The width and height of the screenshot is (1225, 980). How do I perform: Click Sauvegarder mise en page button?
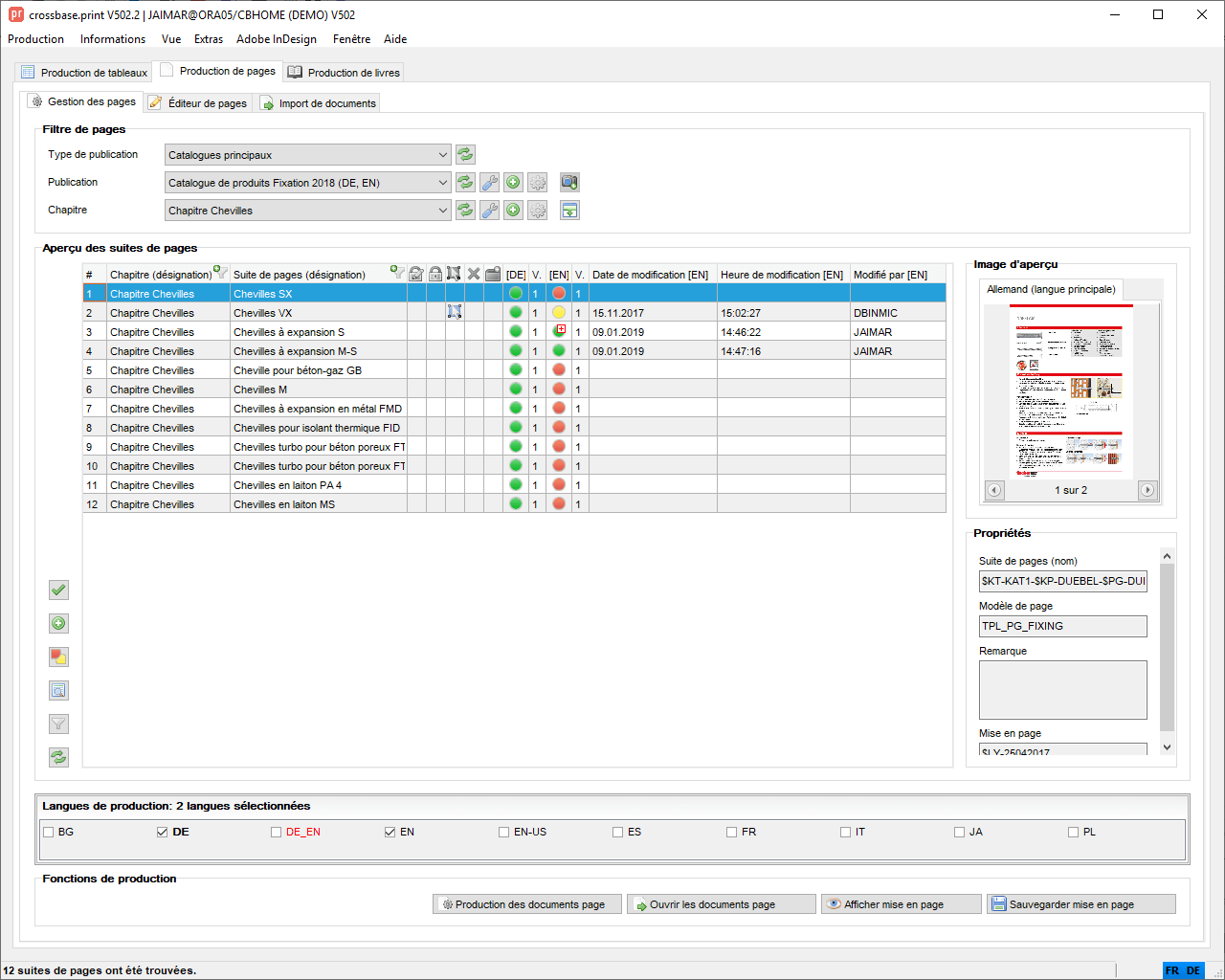[1081, 904]
